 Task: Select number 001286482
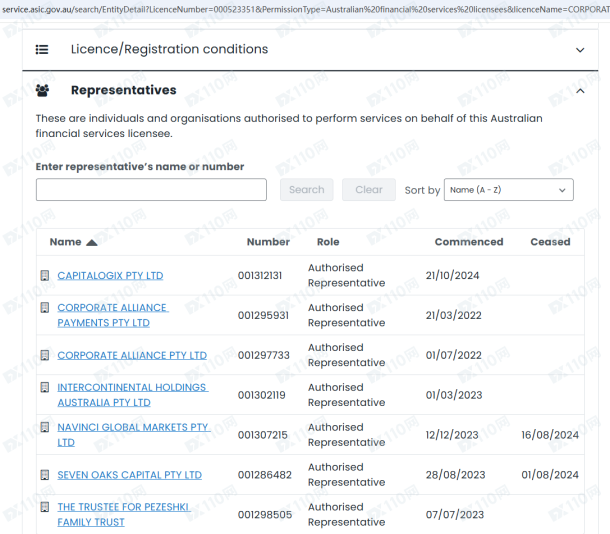(265, 475)
